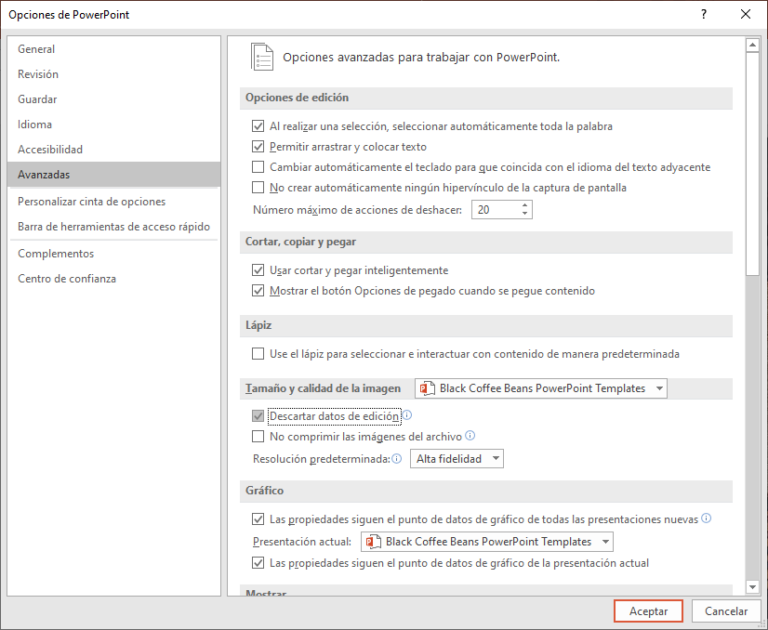Disable Permitir arrastrar y colocar texto
768x630 pixels.
[x=259, y=146]
